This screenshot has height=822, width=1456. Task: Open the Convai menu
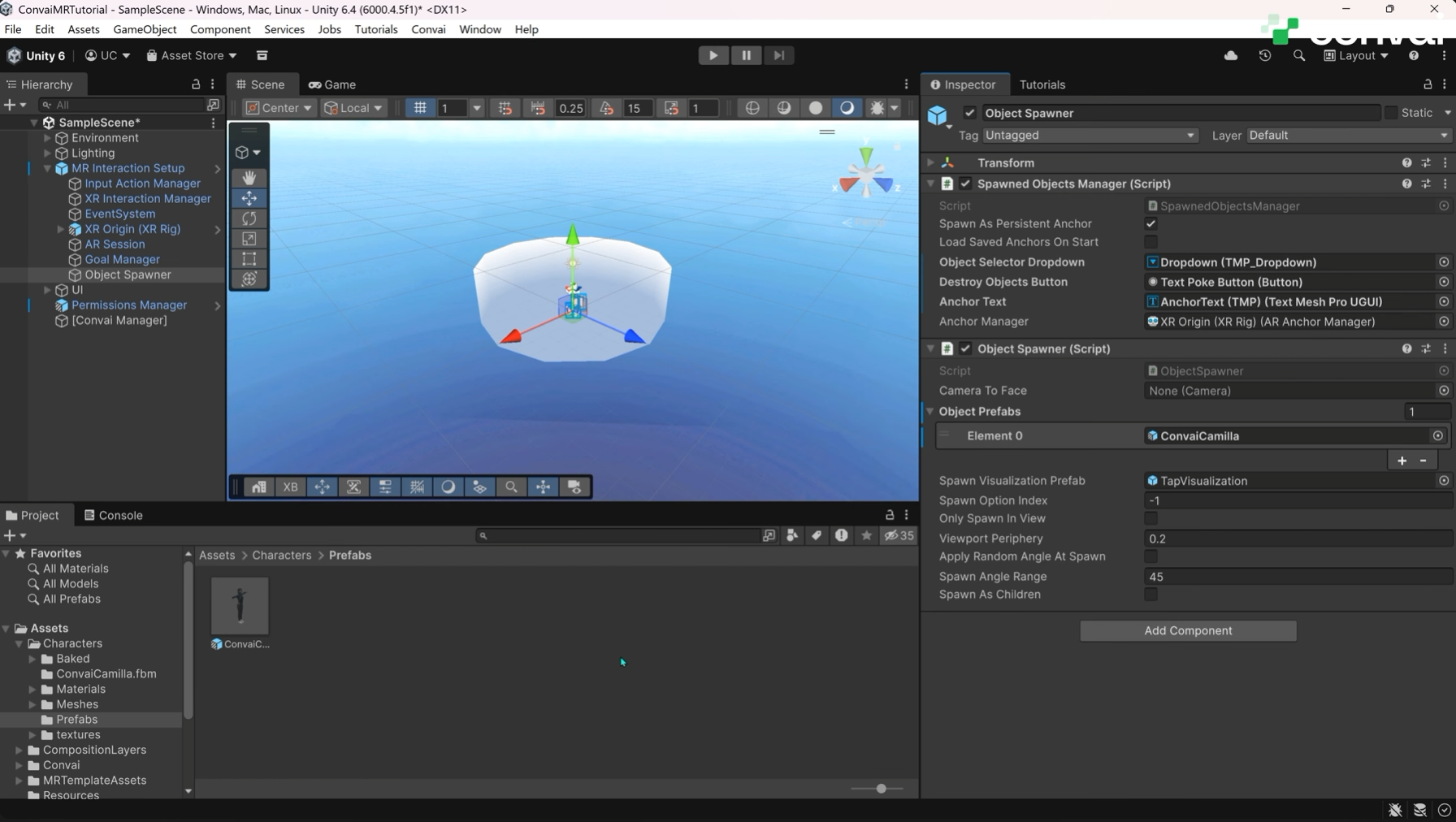point(428,29)
